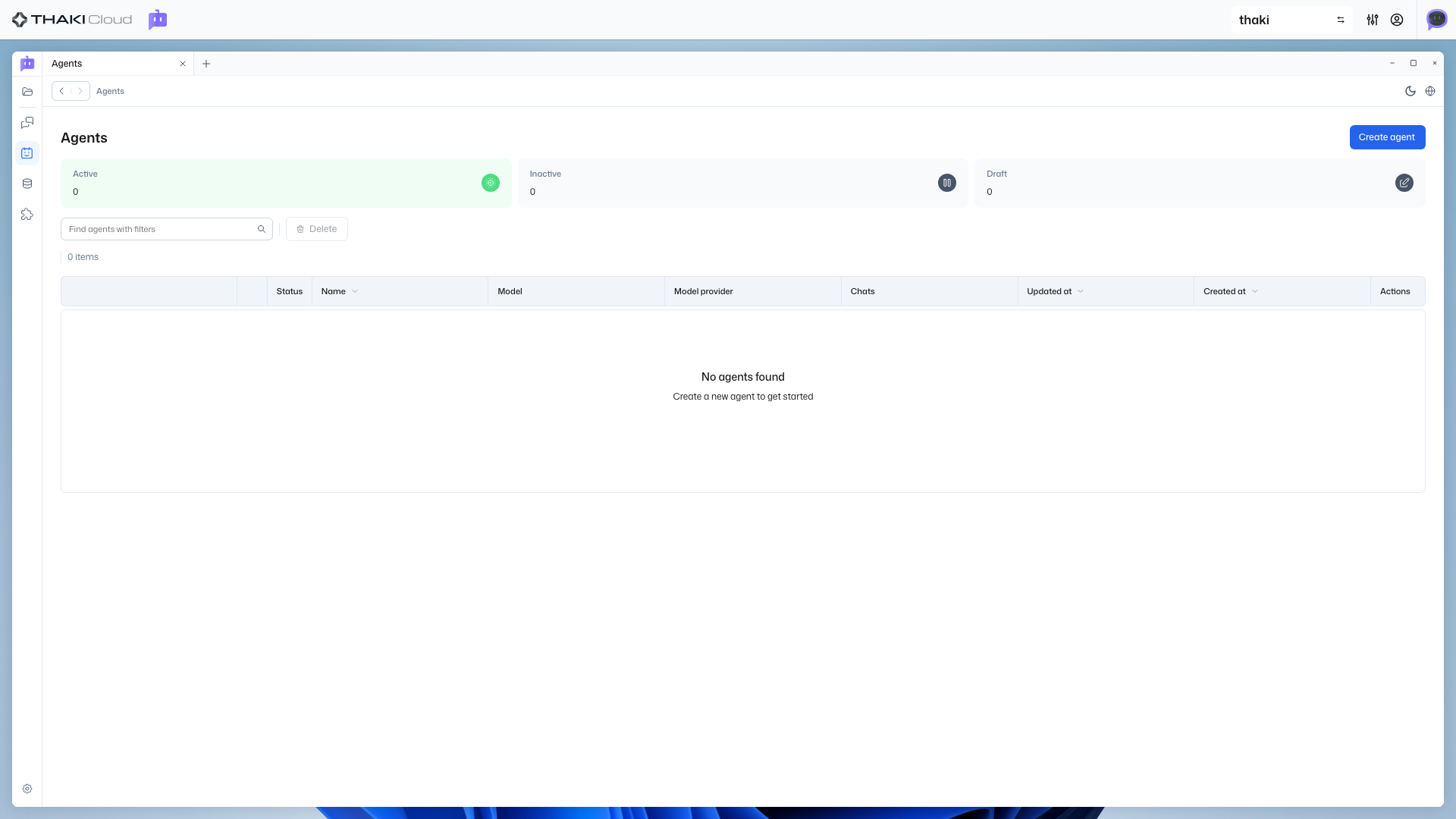Open settings gear at sidebar bottom
Image resolution: width=1456 pixels, height=819 pixels.
(x=27, y=789)
